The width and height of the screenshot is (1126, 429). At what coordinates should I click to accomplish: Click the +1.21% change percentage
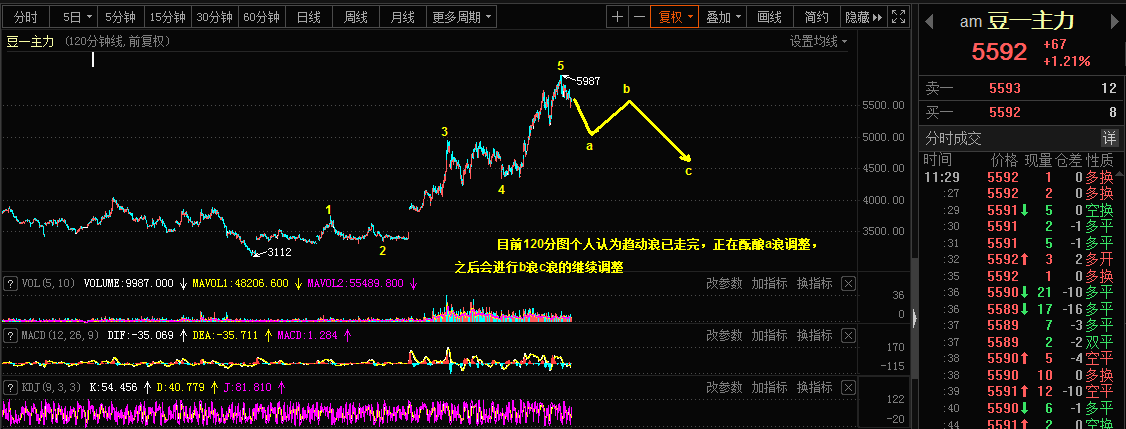pos(1066,62)
